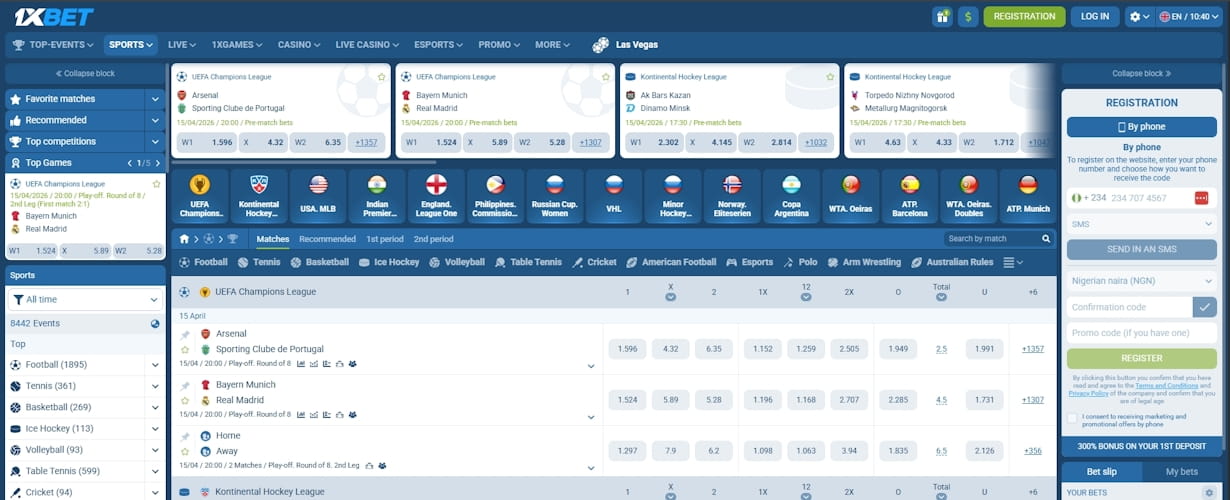Open the TOP-EVENTS menu
This screenshot has width=1230, height=500.
(x=54, y=45)
